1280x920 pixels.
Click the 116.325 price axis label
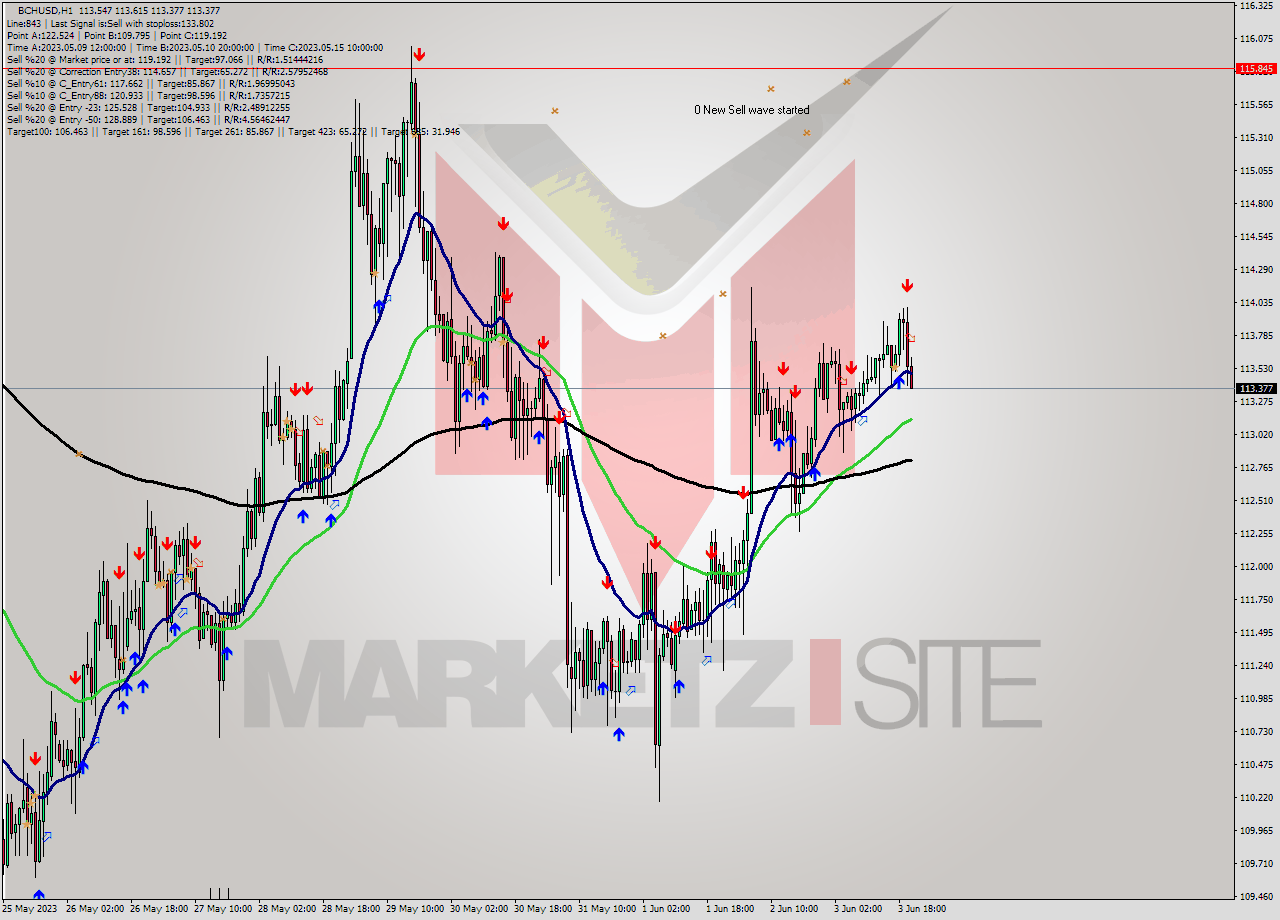pyautogui.click(x=1255, y=6)
